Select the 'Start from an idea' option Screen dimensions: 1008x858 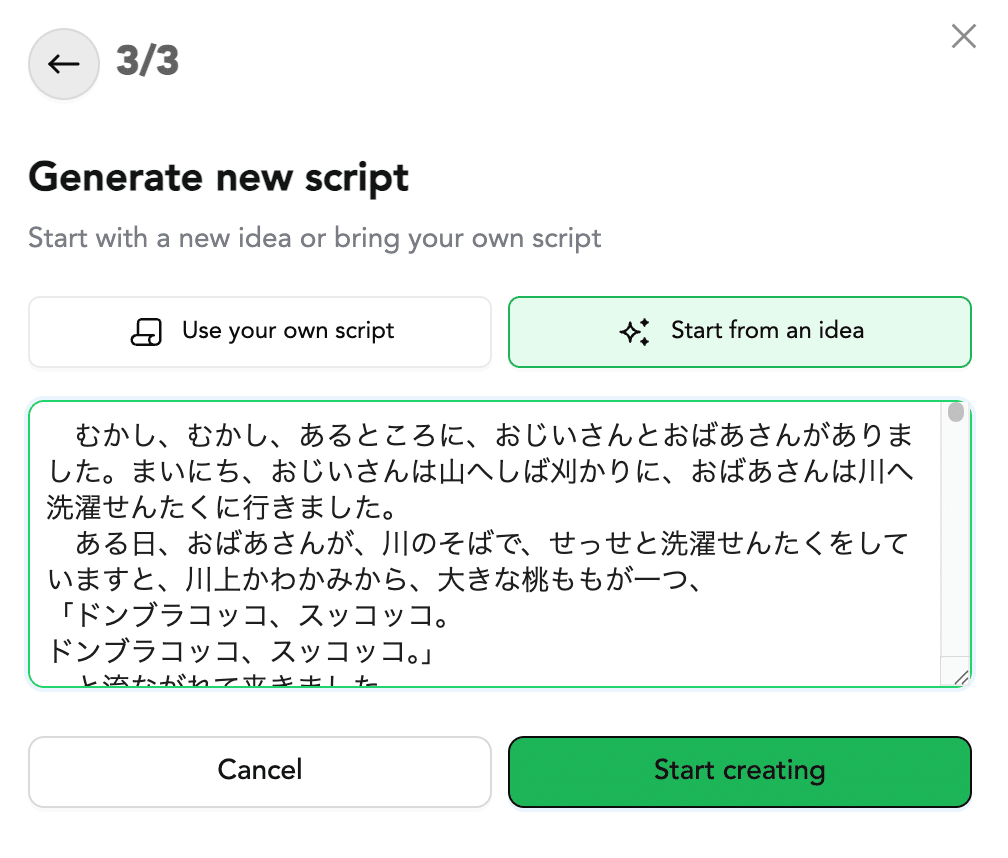[739, 332]
